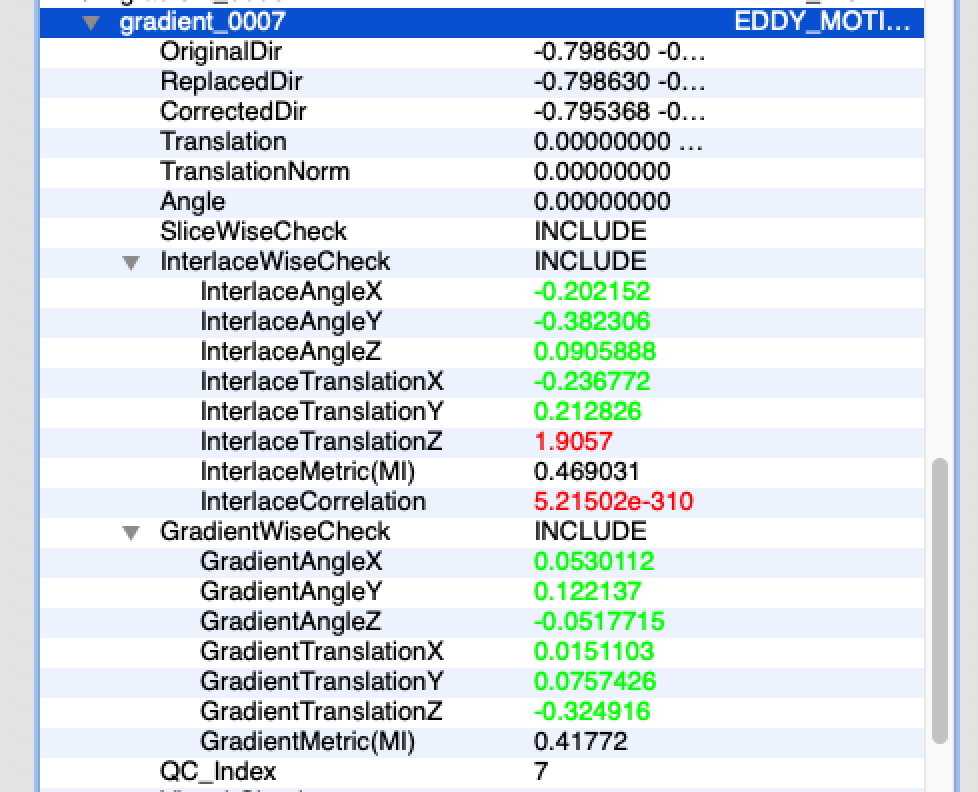Click the INCLUDE value for GradientWiseCheck

pos(590,531)
